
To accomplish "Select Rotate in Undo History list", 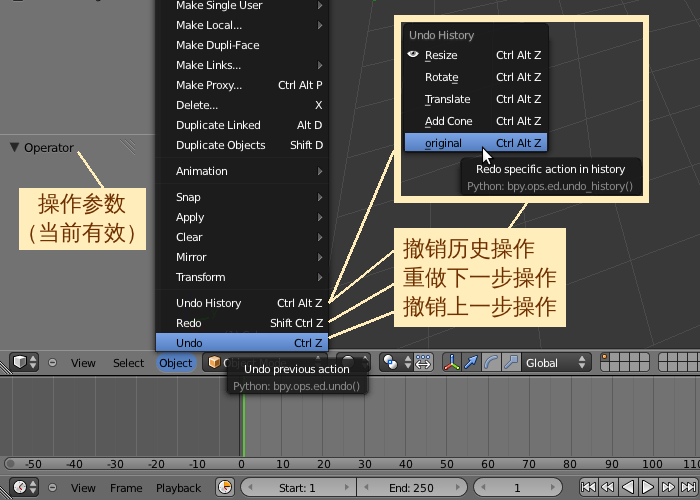I will [476, 77].
